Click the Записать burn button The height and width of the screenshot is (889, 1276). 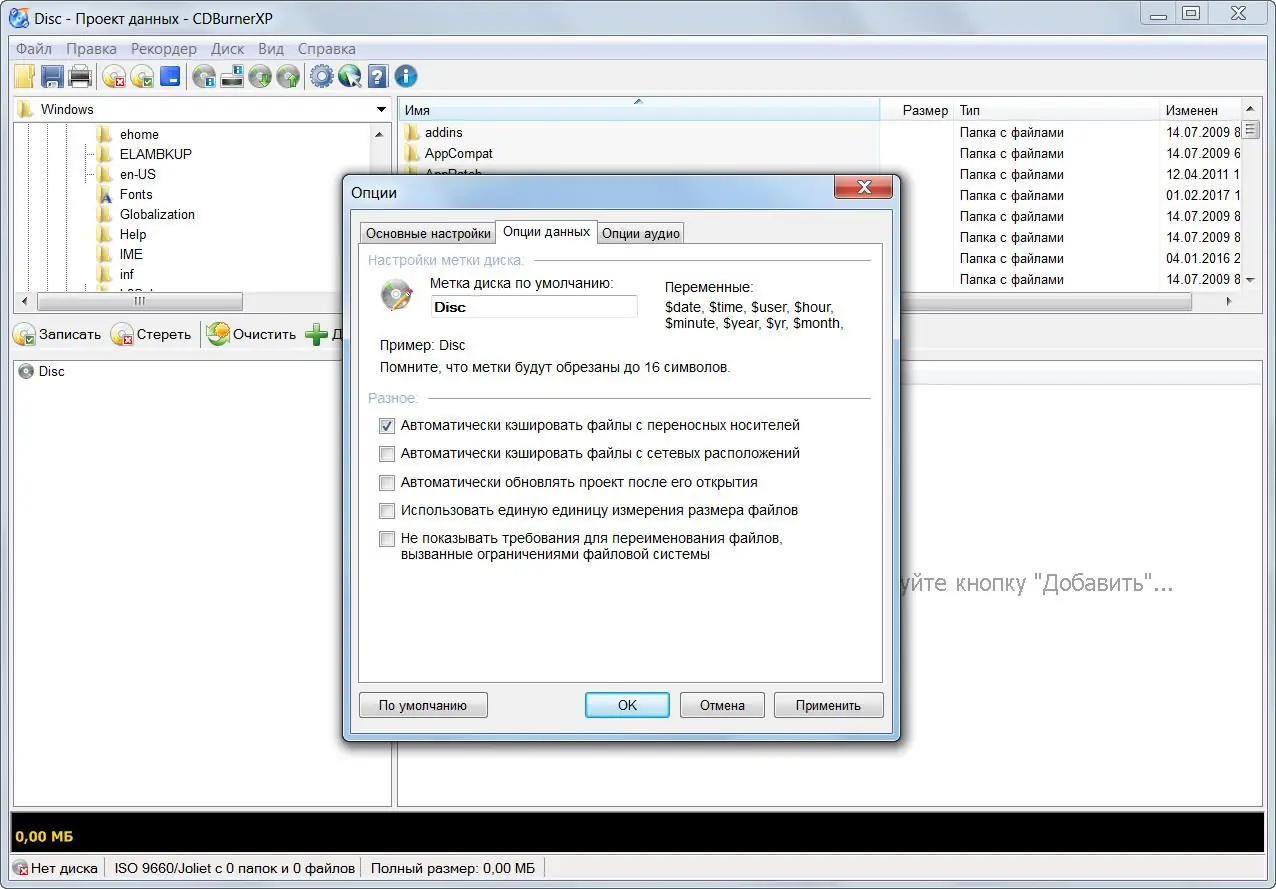57,334
